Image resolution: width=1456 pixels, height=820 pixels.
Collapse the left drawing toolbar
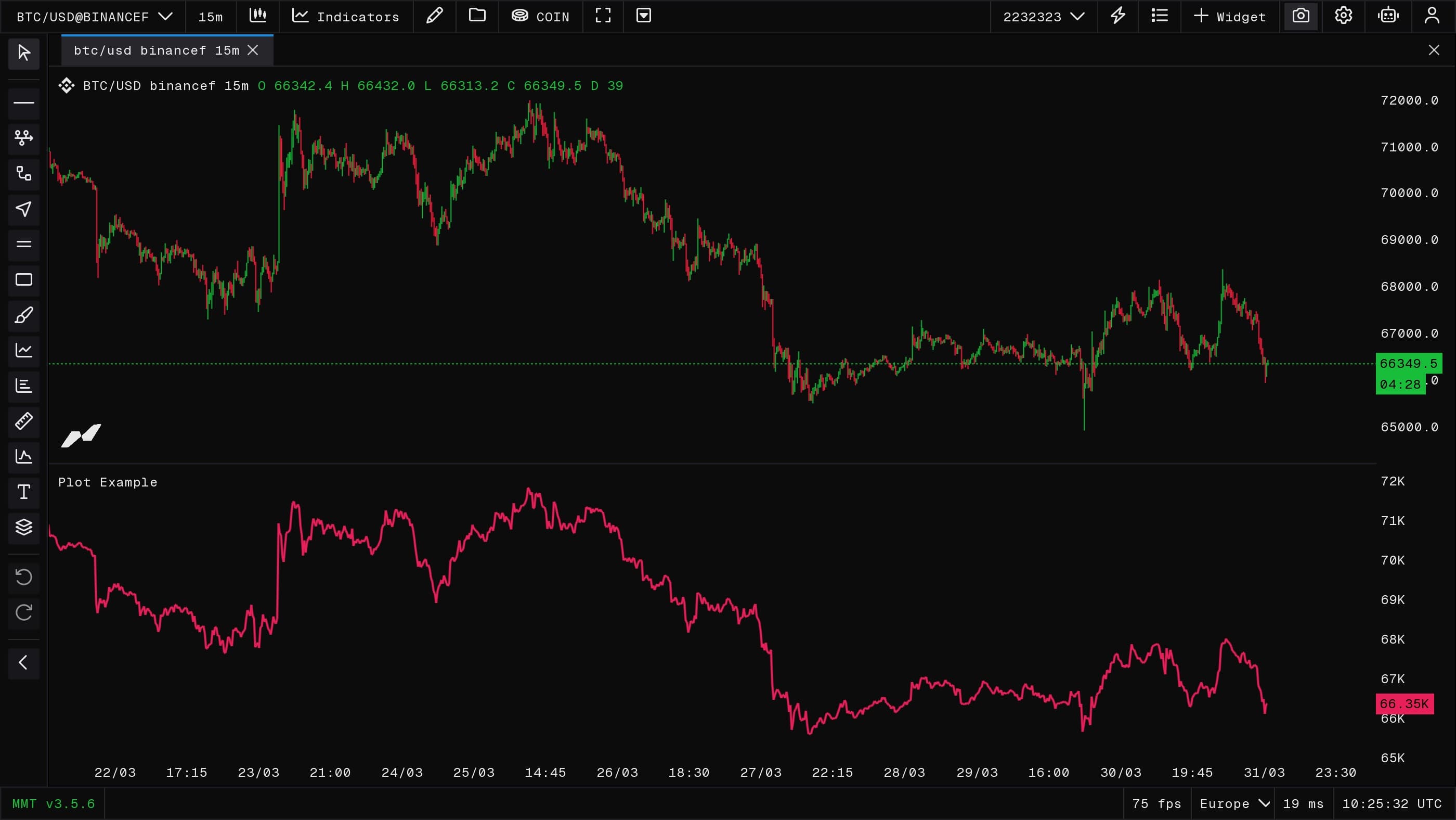(x=24, y=663)
